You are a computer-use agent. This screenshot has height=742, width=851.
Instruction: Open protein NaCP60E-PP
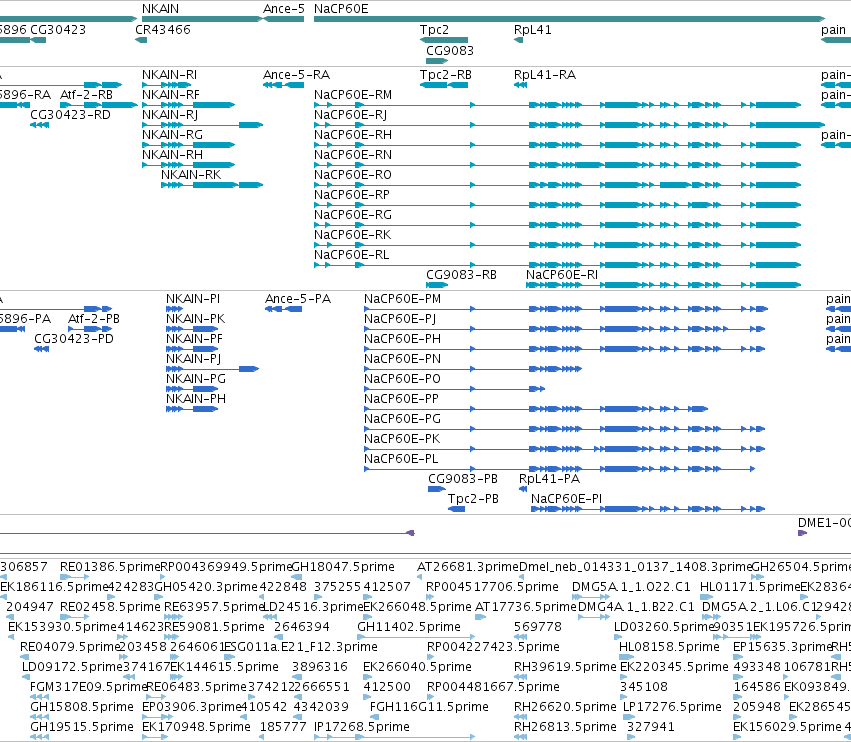(401, 399)
